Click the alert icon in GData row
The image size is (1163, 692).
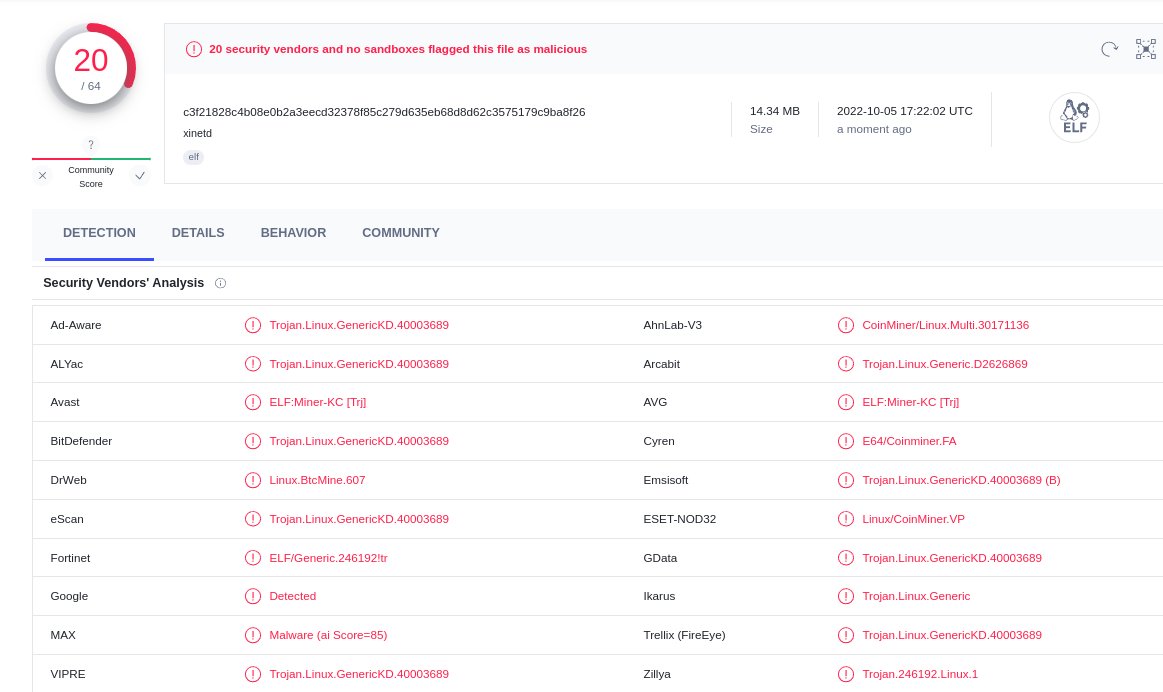(x=846, y=558)
